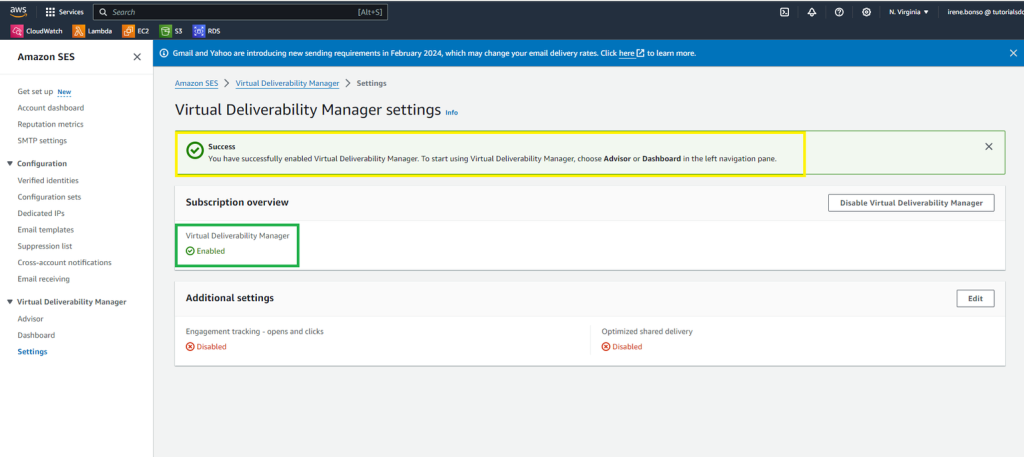Open Email receiving in sidebar
1024x457 pixels.
[44, 279]
